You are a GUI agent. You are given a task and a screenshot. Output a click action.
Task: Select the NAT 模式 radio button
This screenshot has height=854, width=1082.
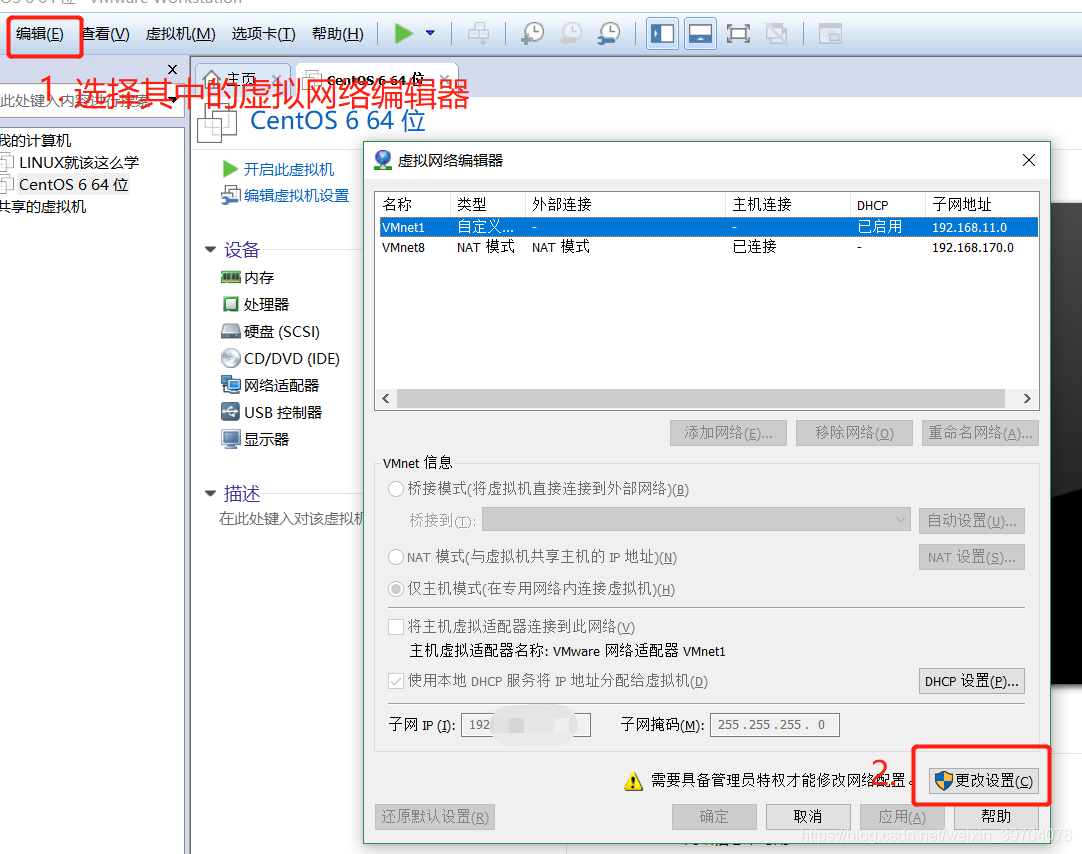coord(396,557)
